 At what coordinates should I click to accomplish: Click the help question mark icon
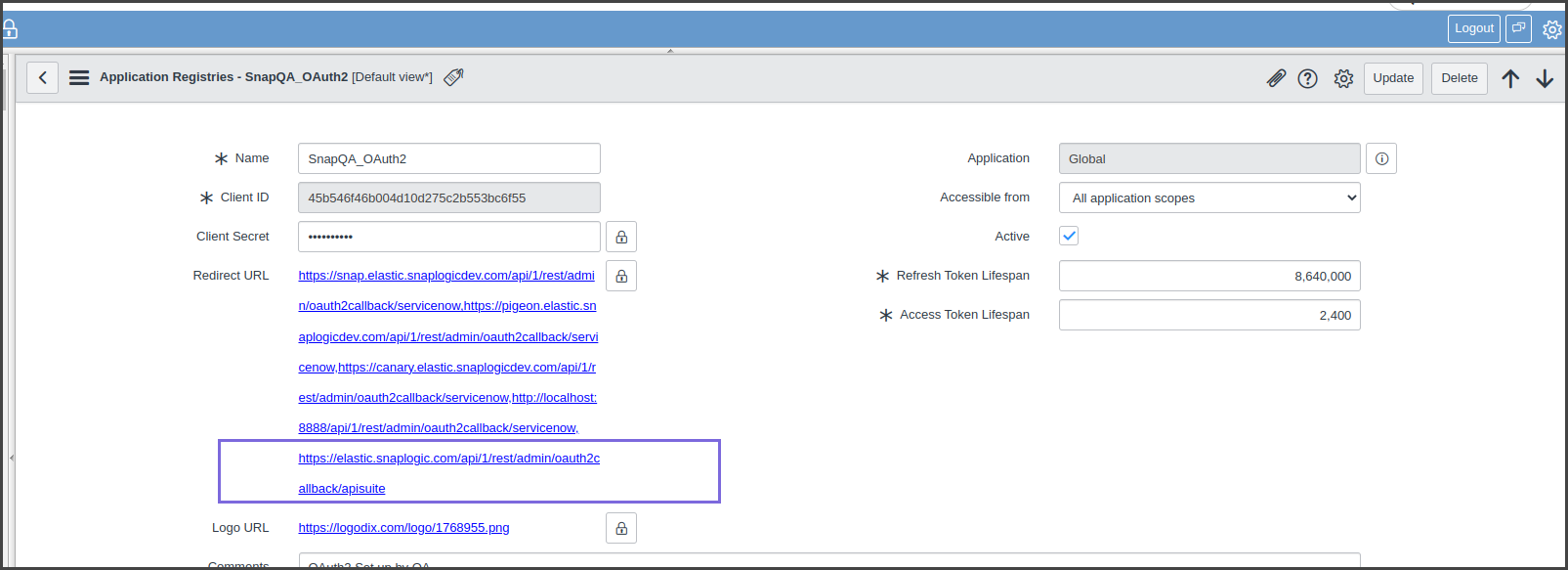point(1307,78)
